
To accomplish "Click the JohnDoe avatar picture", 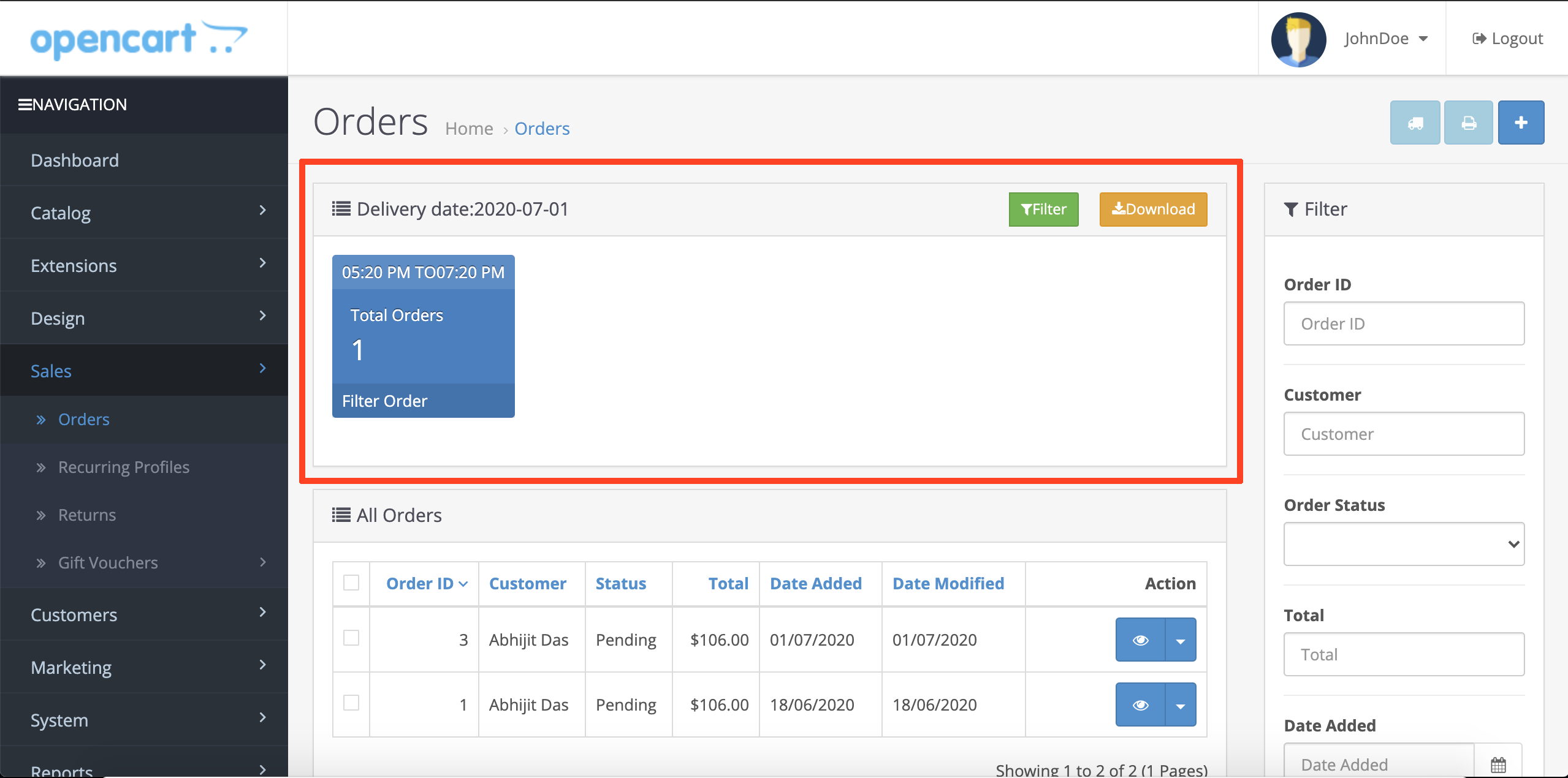I will coord(1298,39).
